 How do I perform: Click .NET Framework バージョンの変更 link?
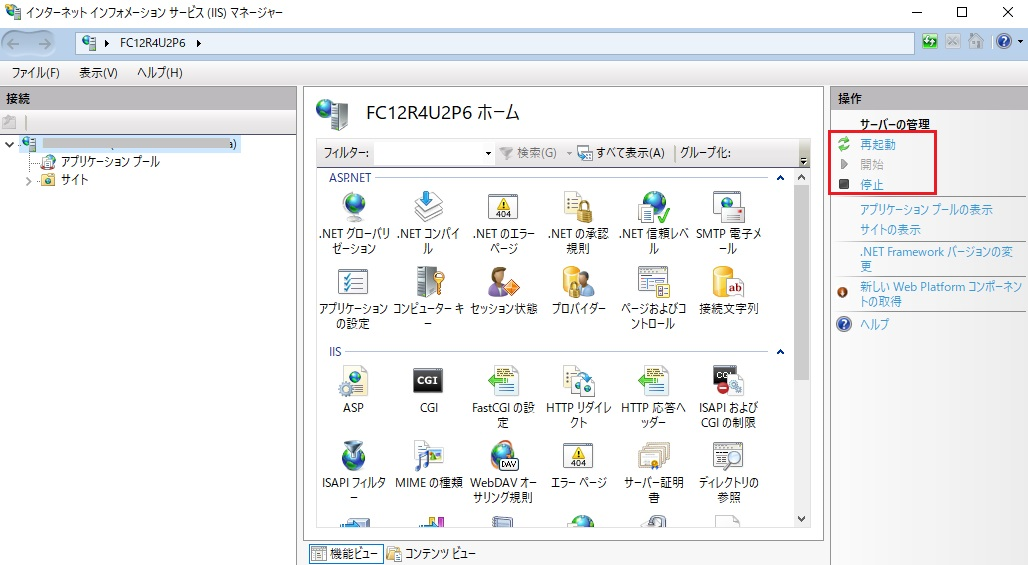[936, 259]
